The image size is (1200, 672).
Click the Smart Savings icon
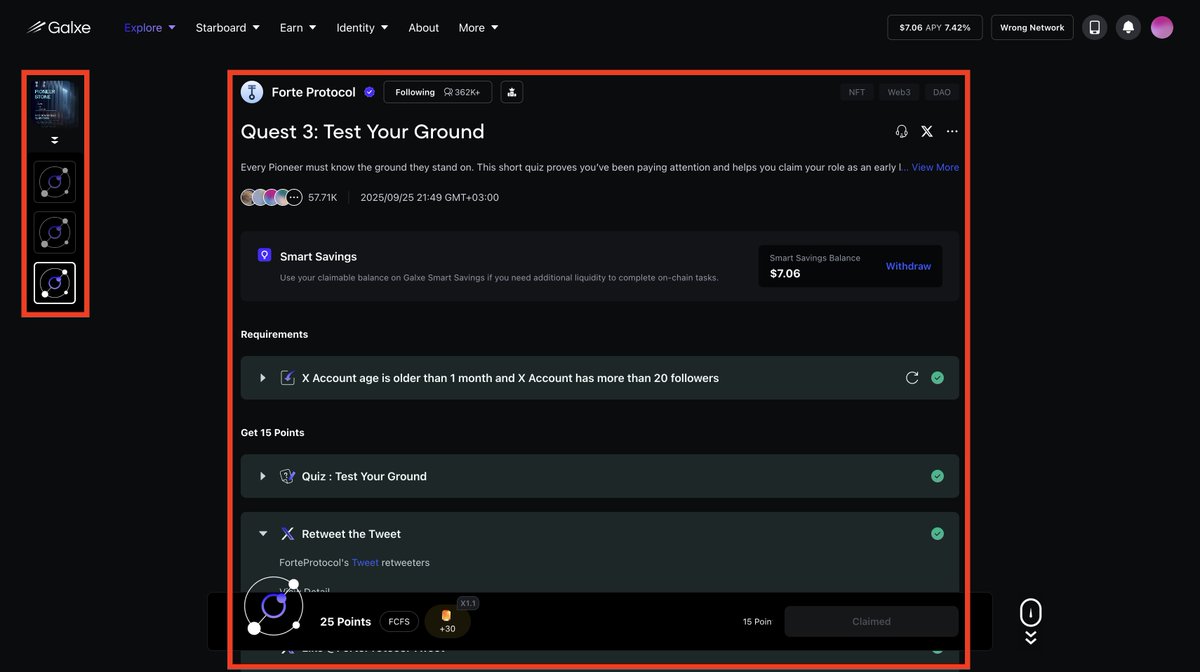(x=265, y=256)
